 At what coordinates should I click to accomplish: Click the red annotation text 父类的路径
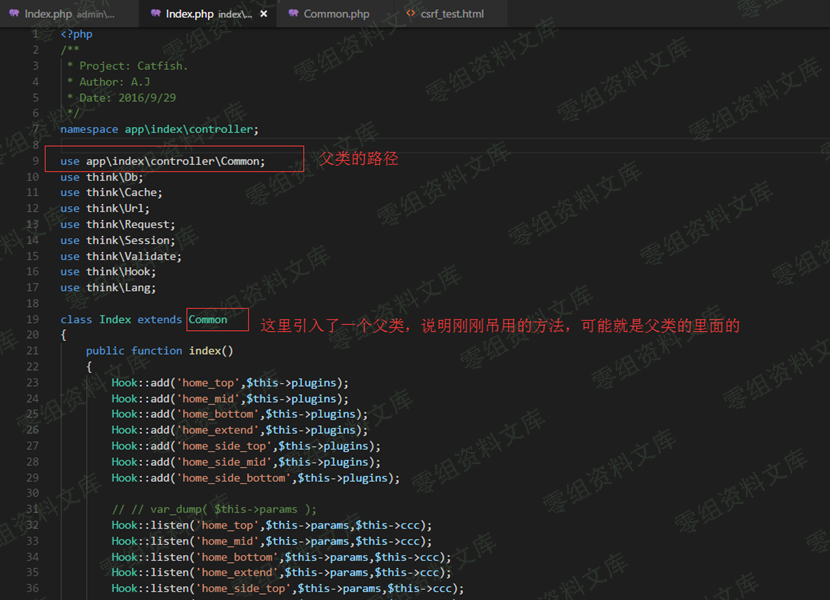pyautogui.click(x=358, y=159)
